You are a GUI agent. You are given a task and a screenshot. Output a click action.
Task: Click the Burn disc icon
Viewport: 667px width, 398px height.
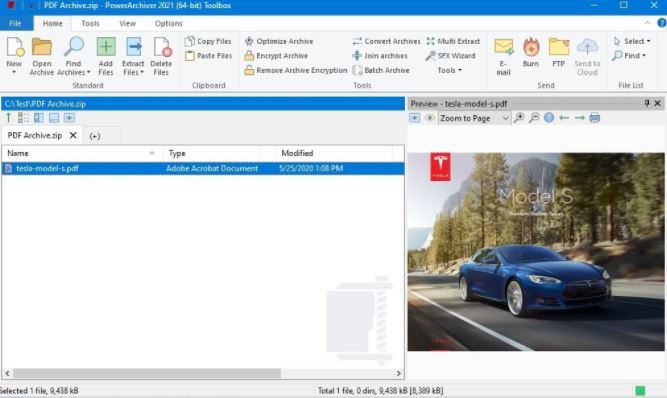531,47
